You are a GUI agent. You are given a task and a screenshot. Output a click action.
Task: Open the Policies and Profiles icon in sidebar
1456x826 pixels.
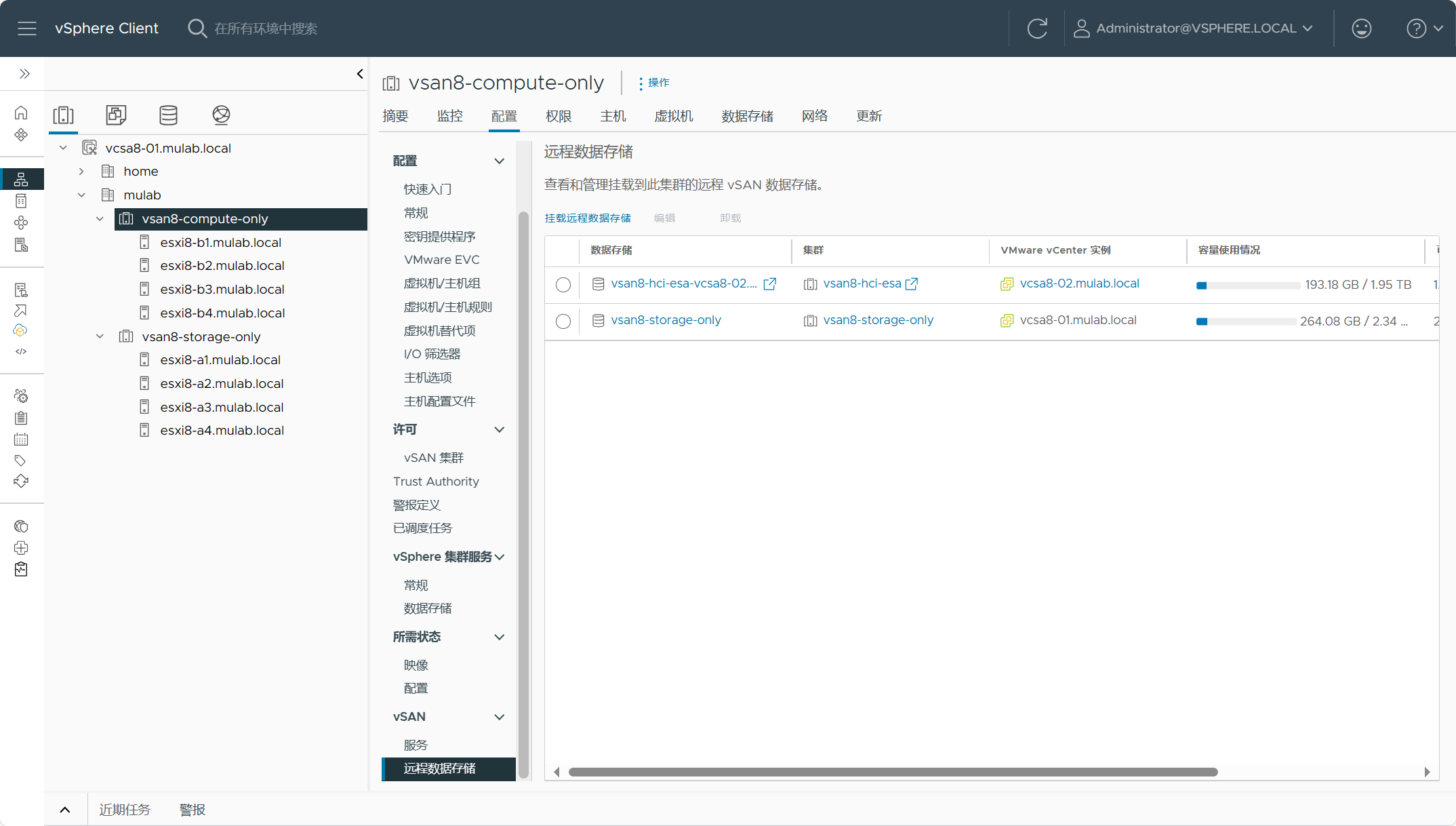(x=21, y=290)
